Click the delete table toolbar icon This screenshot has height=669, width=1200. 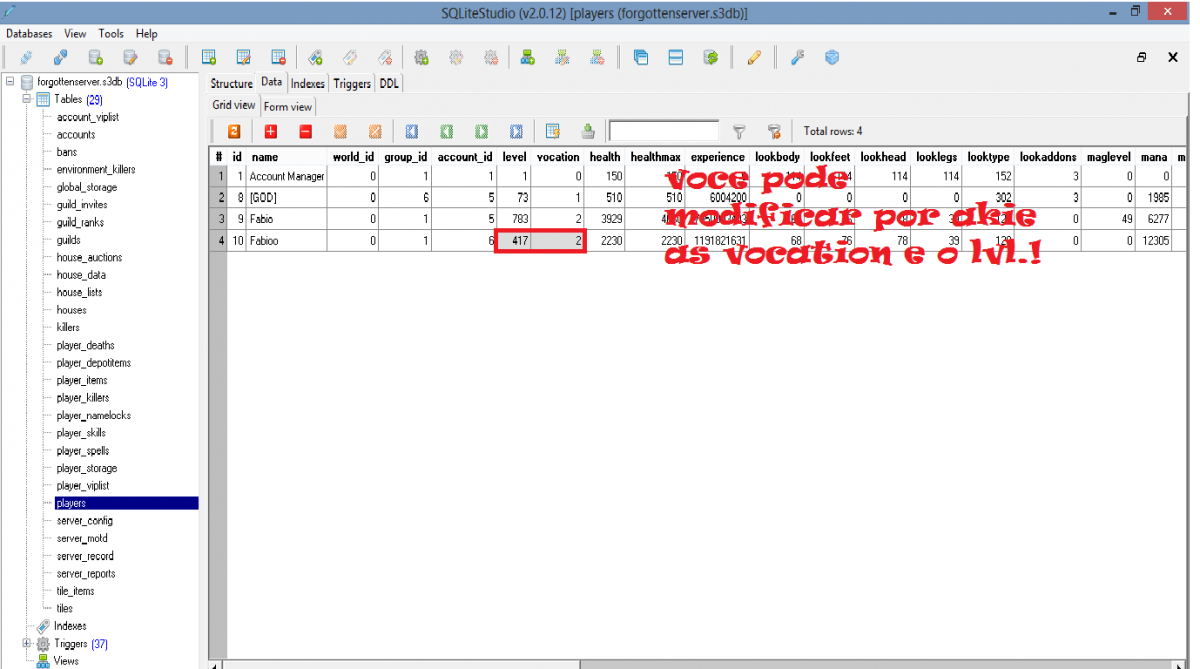click(x=278, y=58)
